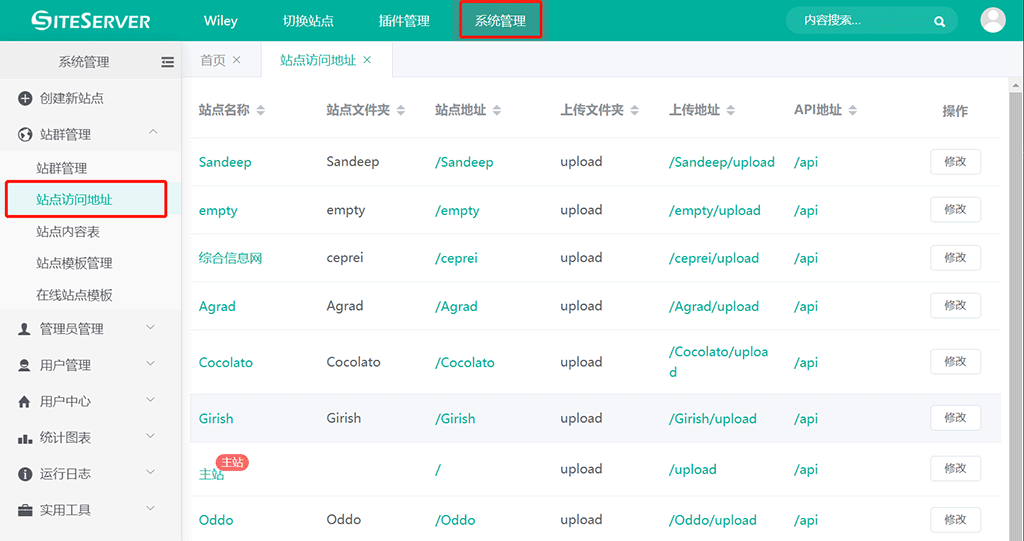Collapse the 站群管理 menu section
1024x541 pixels.
[151, 133]
